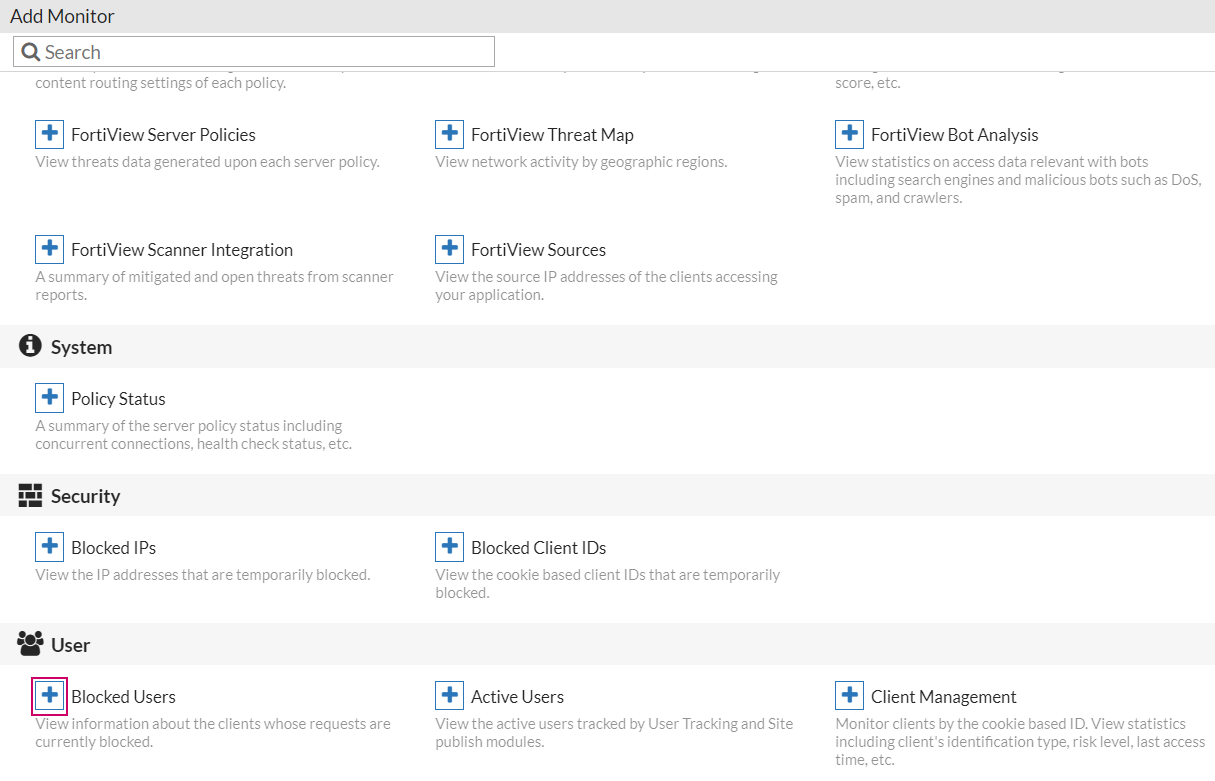The width and height of the screenshot is (1215, 781).
Task: Select the Security section header
Action: point(85,496)
